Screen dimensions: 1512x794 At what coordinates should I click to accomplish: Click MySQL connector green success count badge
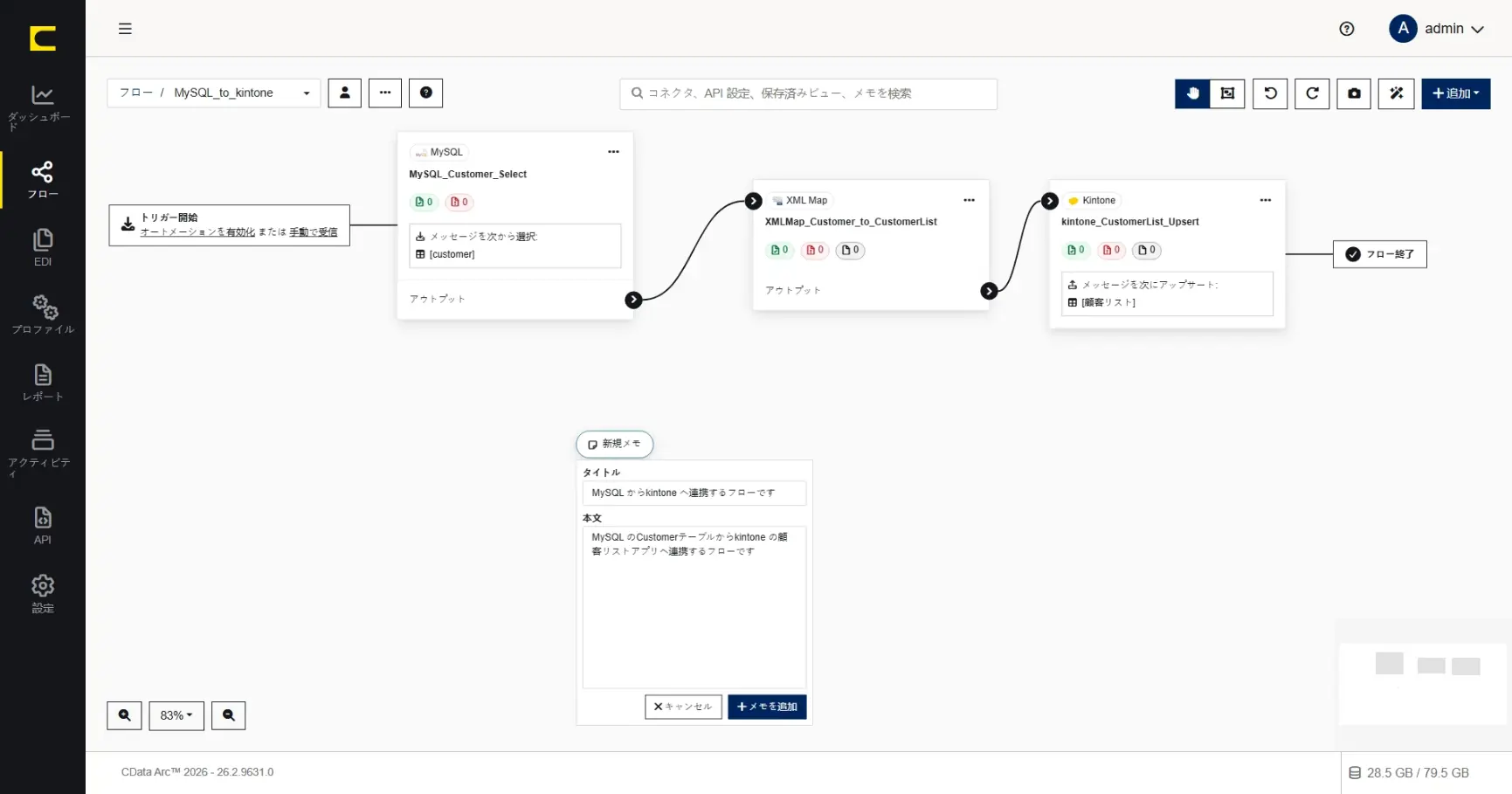click(424, 202)
